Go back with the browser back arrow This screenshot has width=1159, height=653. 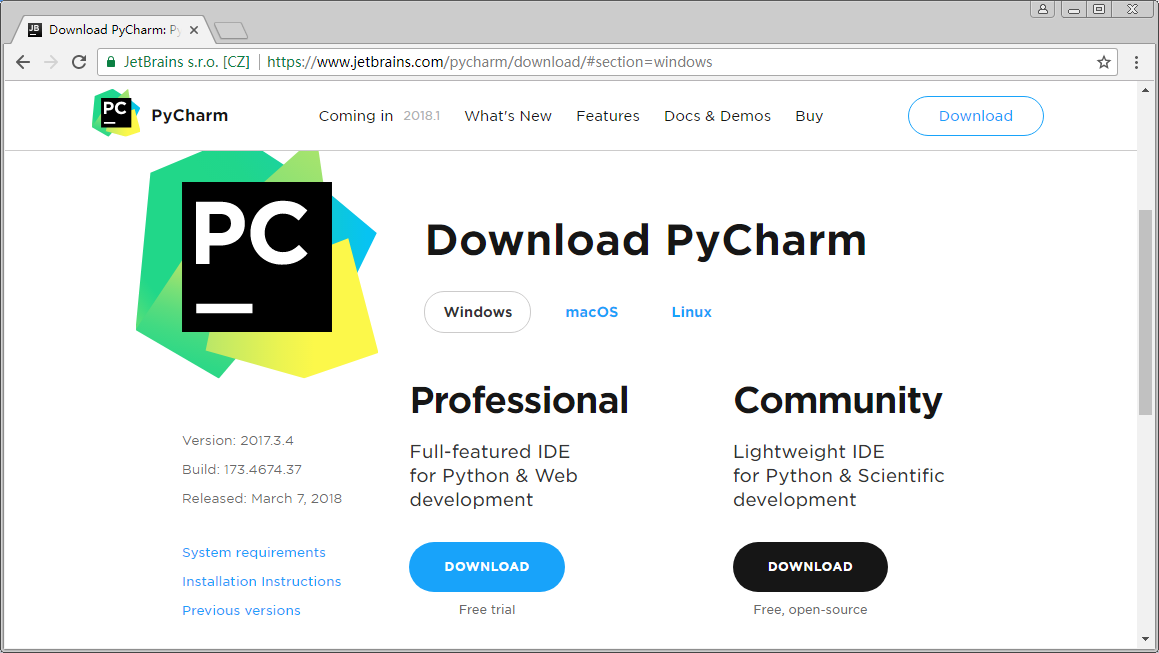[23, 62]
